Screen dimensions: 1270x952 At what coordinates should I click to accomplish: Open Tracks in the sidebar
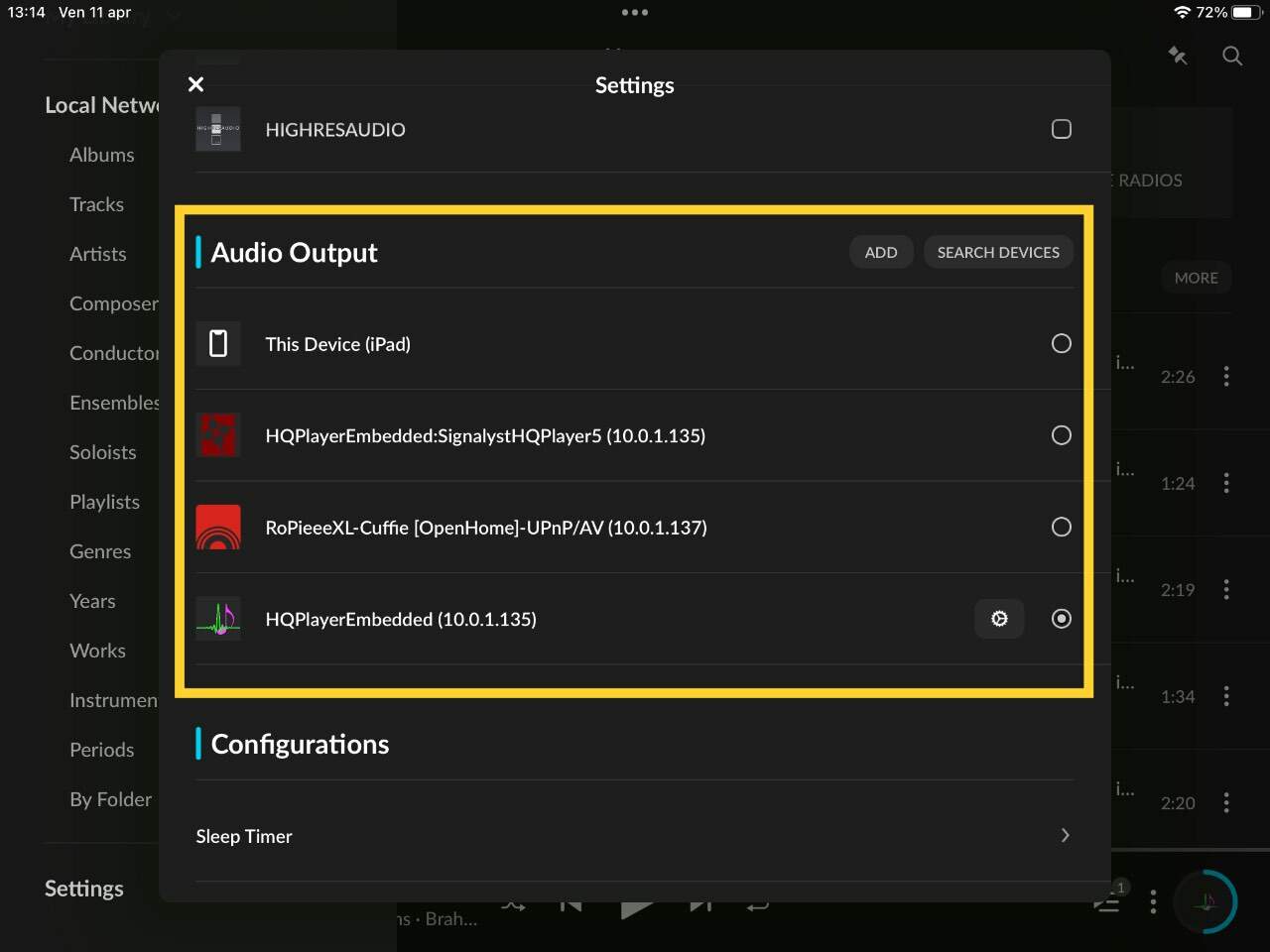click(96, 204)
